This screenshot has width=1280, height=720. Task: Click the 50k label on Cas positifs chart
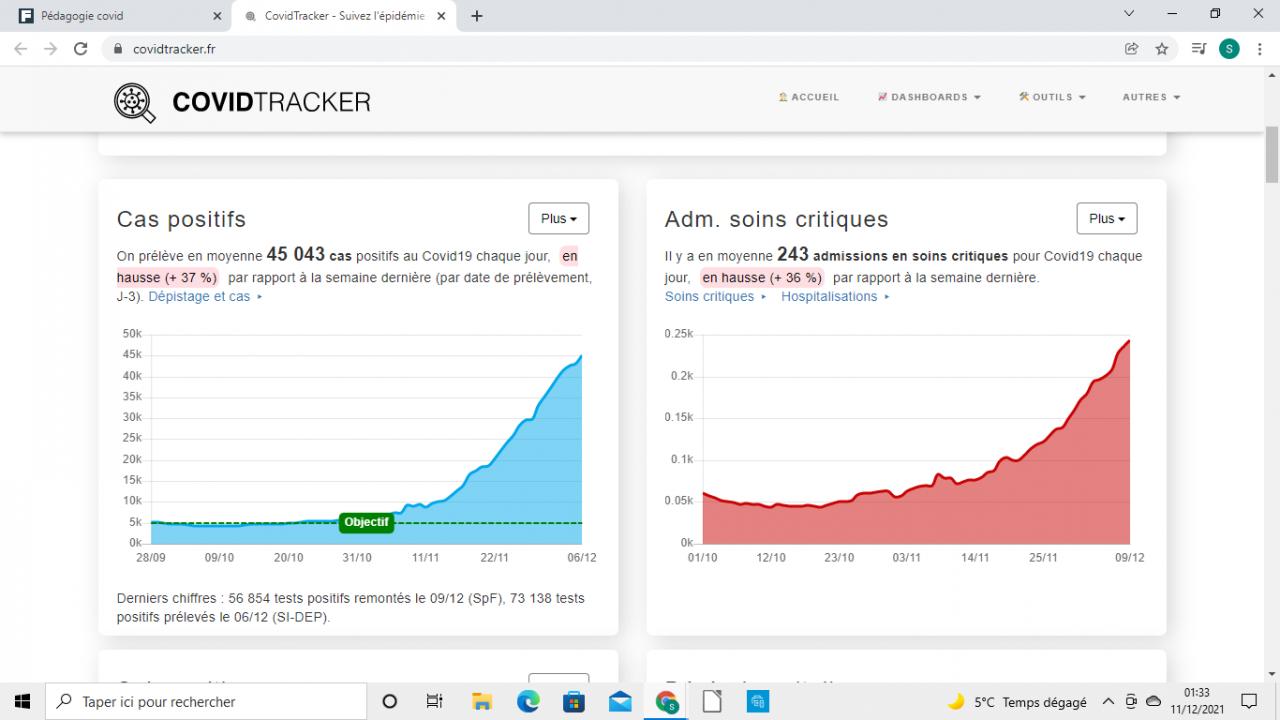click(132, 334)
